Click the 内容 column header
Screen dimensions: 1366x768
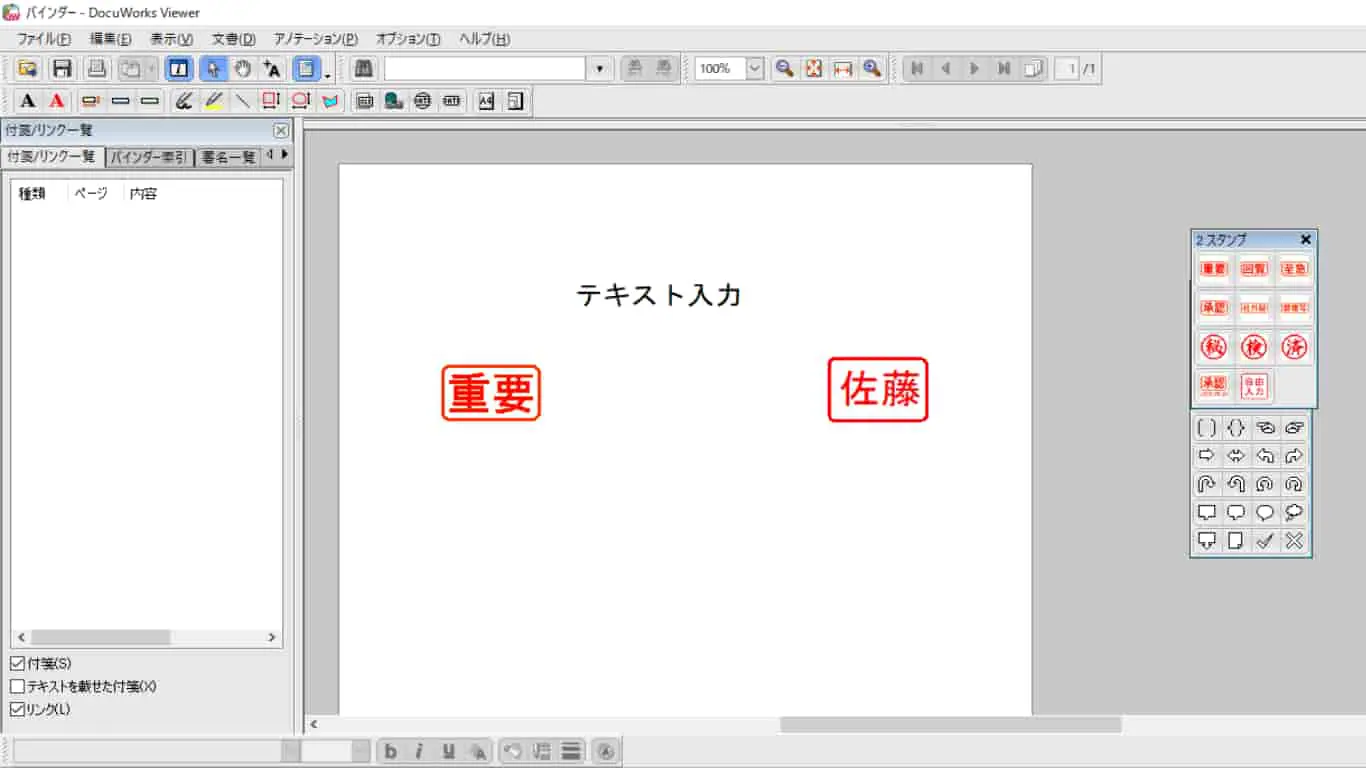click(143, 193)
